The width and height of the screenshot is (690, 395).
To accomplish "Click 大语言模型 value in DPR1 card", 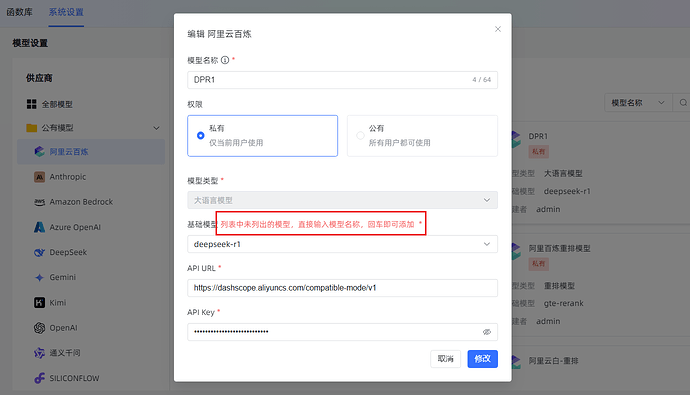I will pos(563,173).
